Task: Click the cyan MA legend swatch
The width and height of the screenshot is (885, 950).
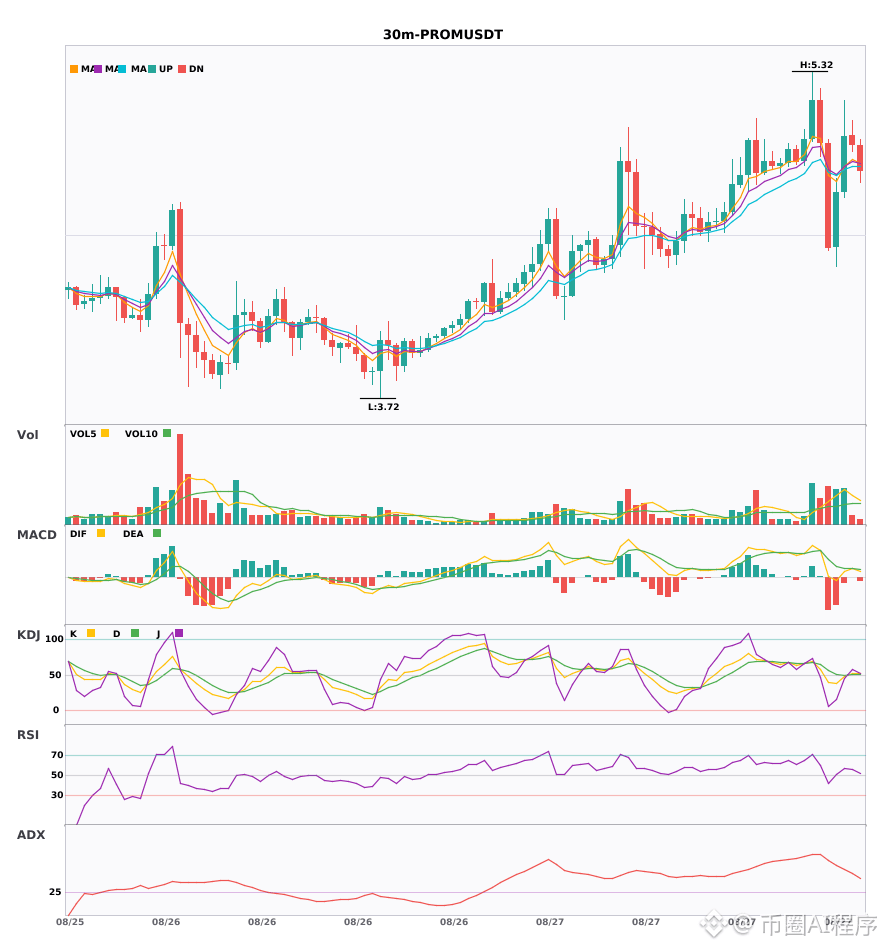Action: coord(122,69)
